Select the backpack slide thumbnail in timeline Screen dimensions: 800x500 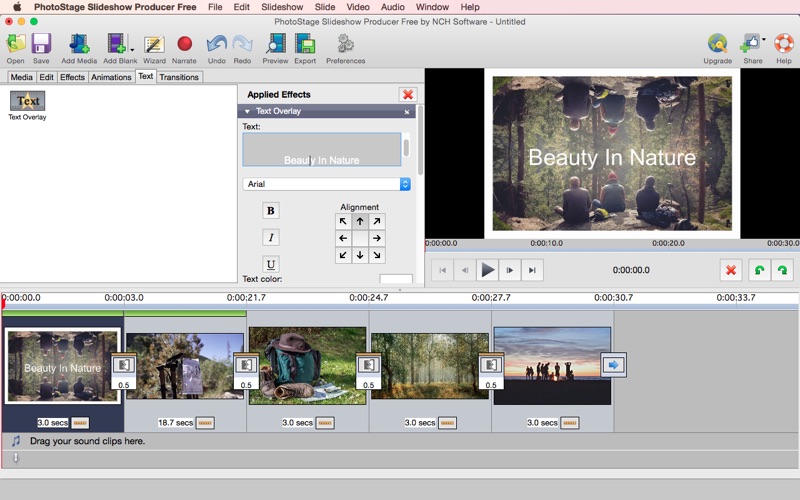pyautogui.click(x=307, y=365)
